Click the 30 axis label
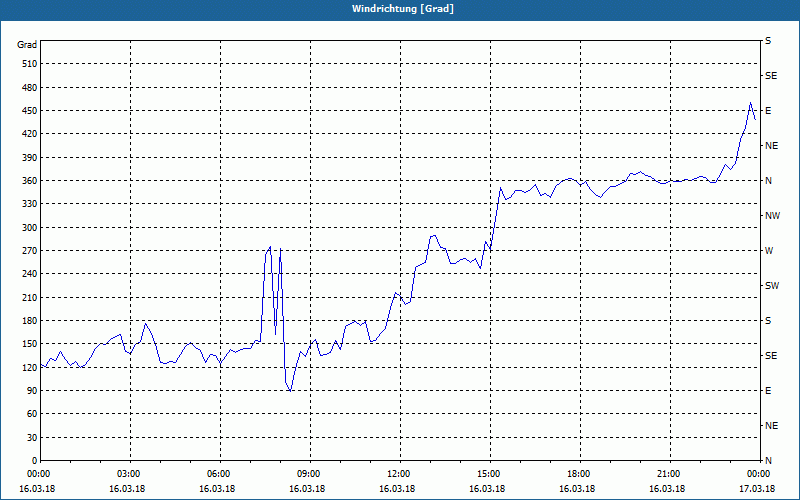This screenshot has height=500, width=800. pos(32,438)
